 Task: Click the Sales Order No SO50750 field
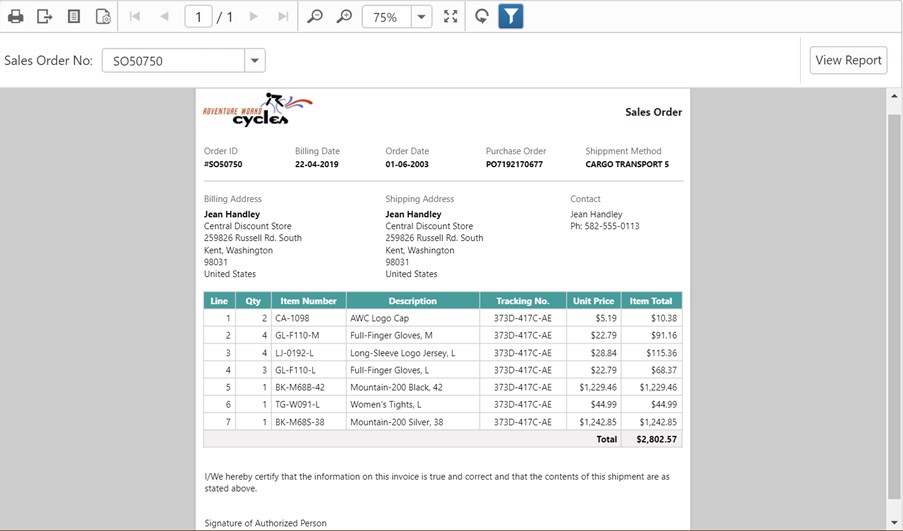point(173,61)
